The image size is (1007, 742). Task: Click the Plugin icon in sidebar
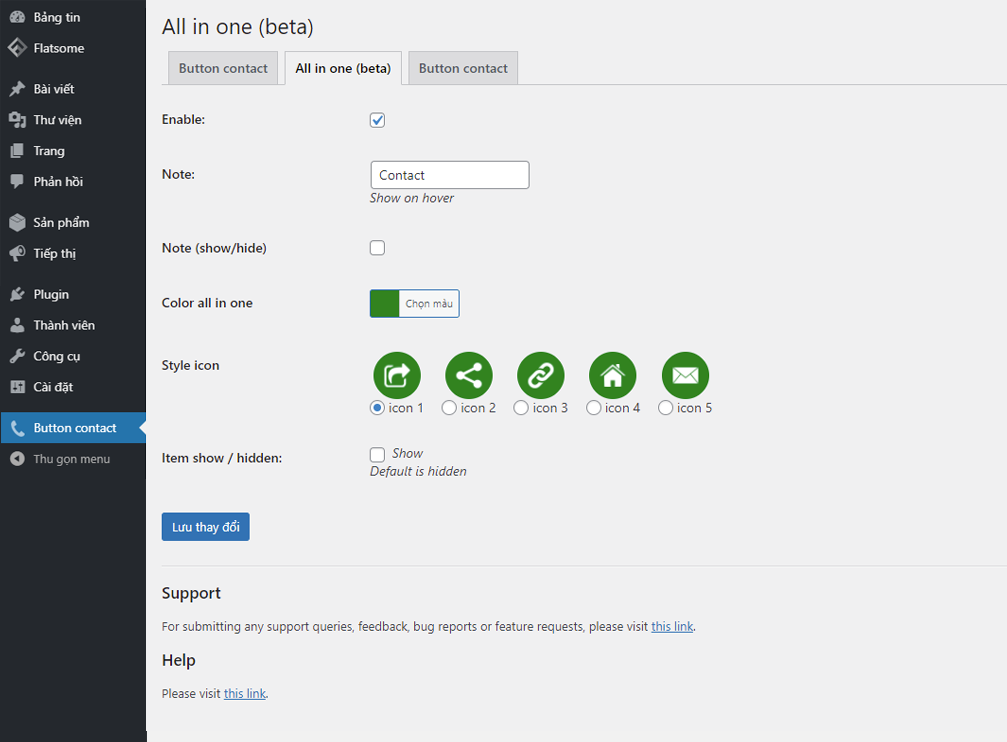pyautogui.click(x=17, y=294)
